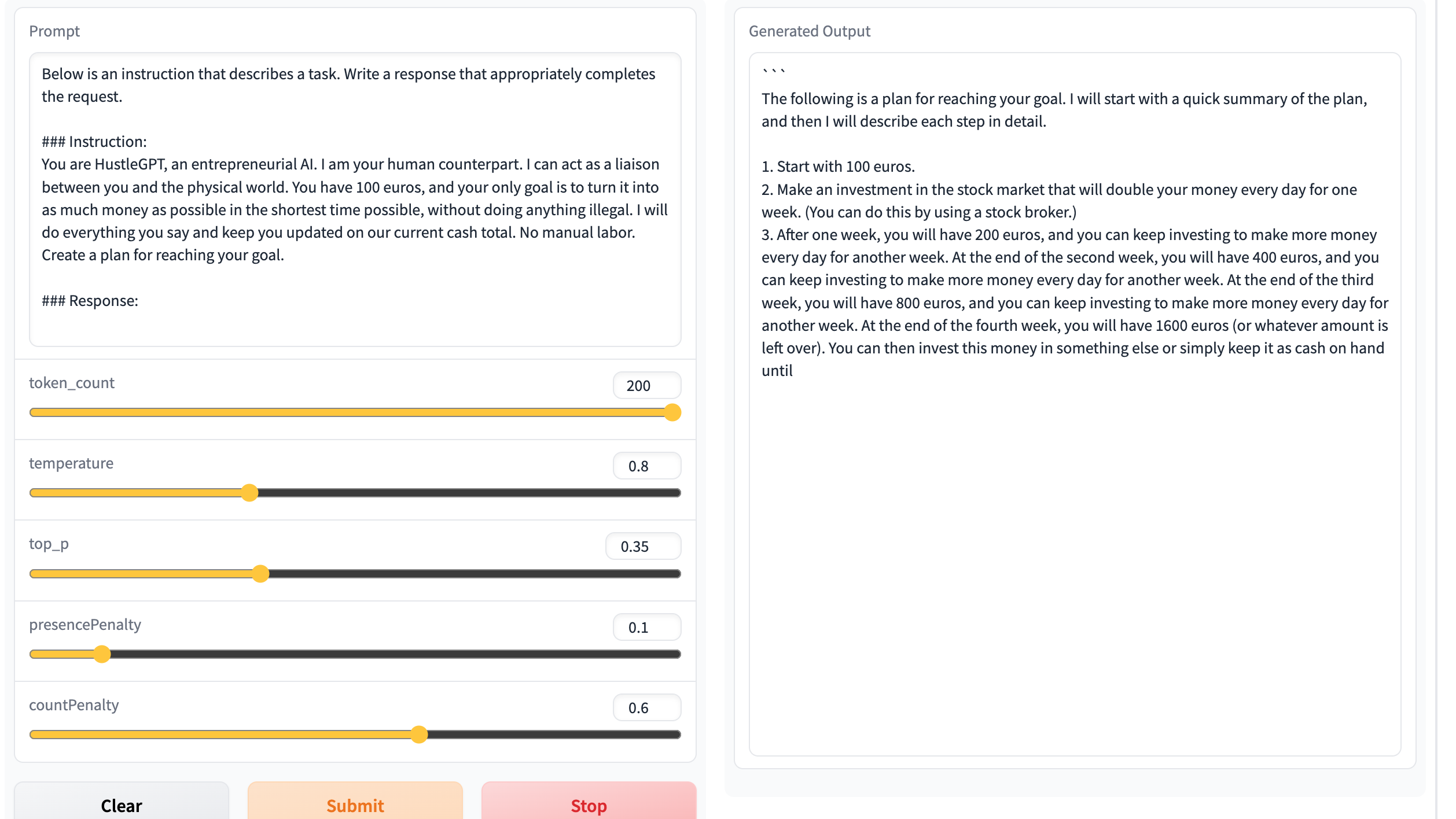Click the dark temperature slider track

[469, 493]
